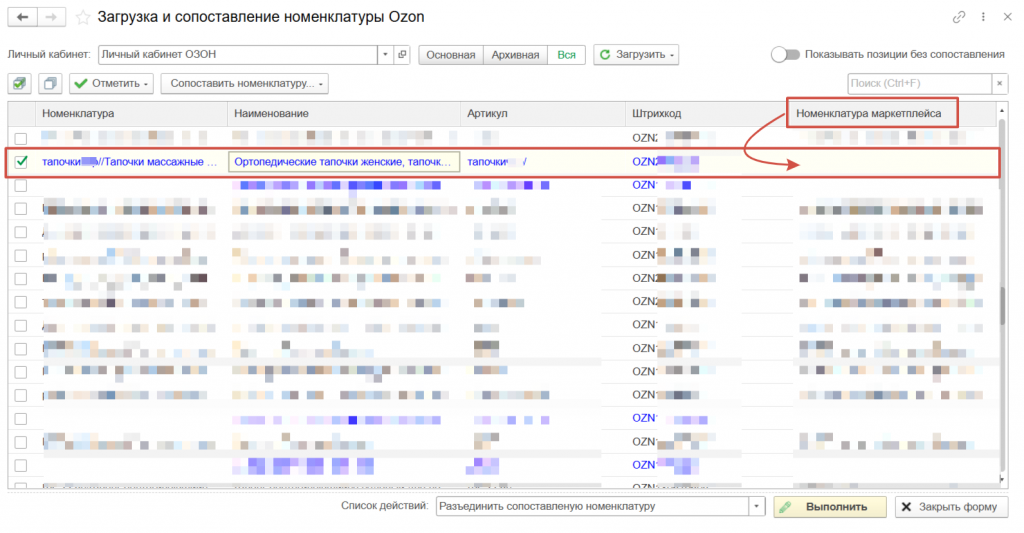Uncheck the checkbox on the тапочки row
This screenshot has width=1024, height=533.
[x=21, y=161]
